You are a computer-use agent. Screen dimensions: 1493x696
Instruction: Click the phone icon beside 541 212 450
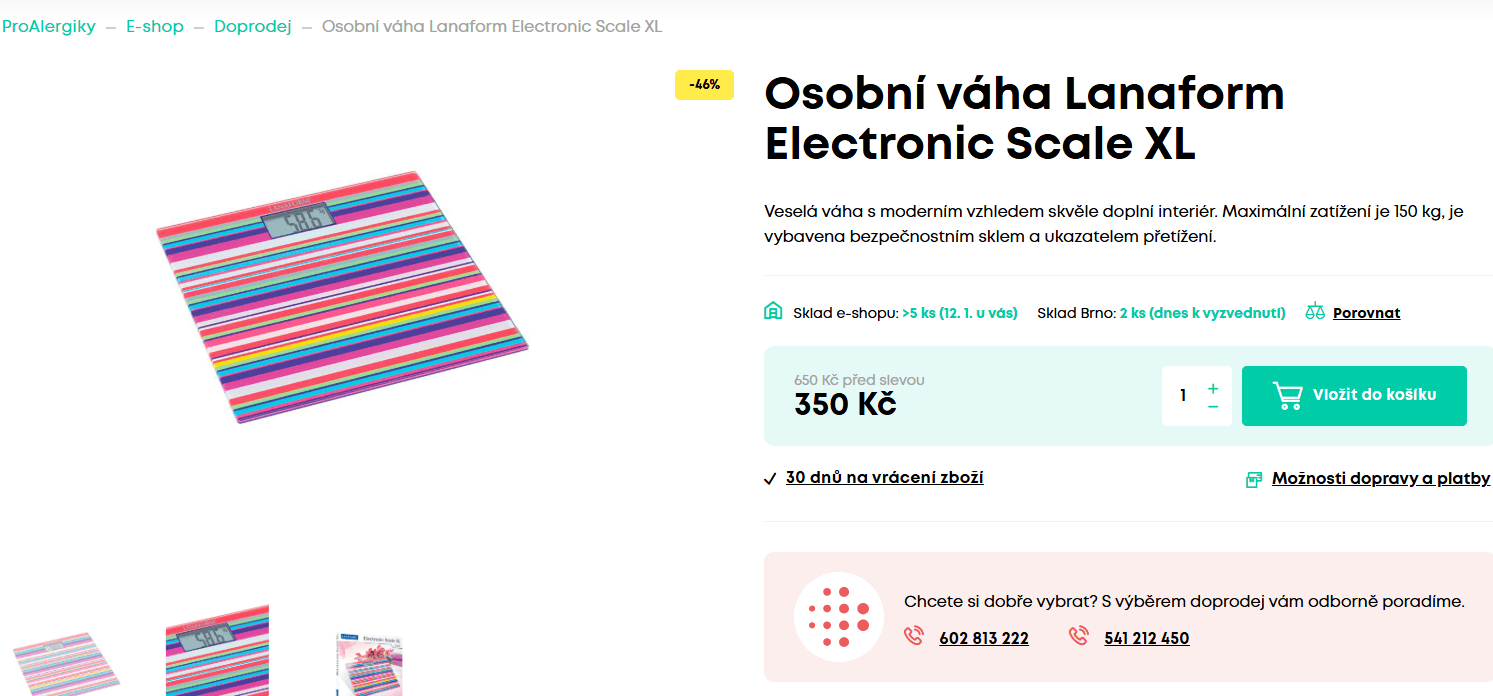(x=1078, y=637)
